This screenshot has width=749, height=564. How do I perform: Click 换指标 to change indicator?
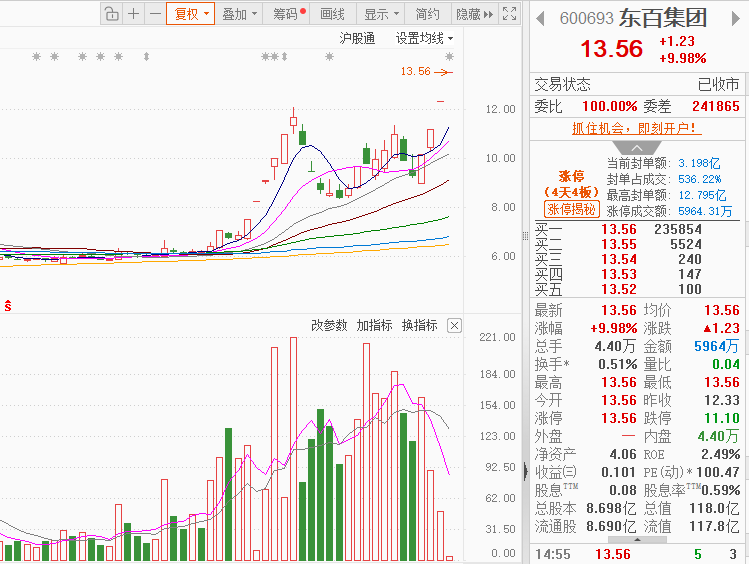click(419, 326)
